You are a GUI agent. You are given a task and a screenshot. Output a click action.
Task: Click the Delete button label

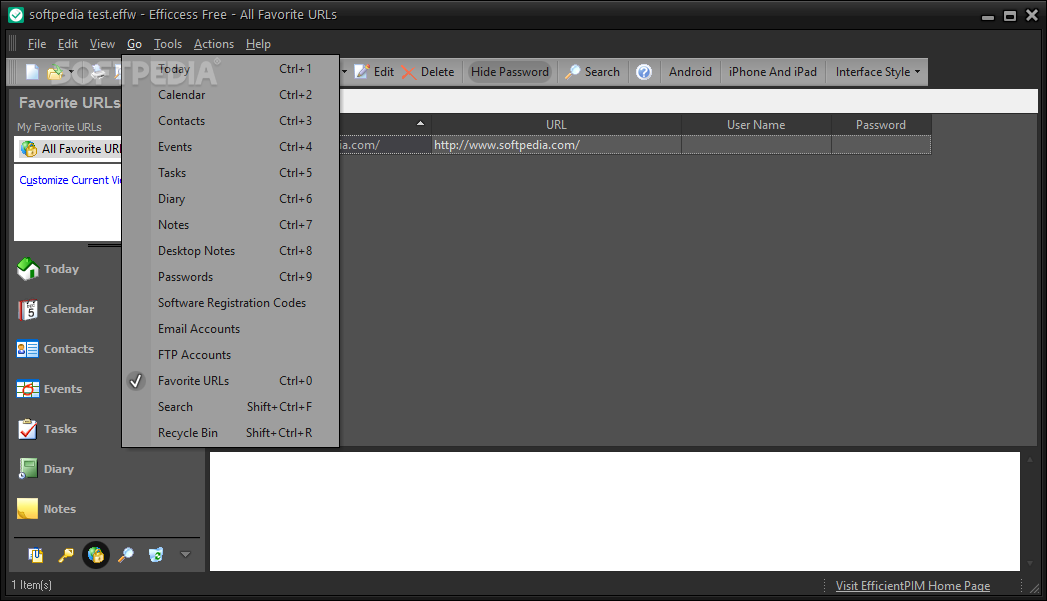[x=437, y=72]
